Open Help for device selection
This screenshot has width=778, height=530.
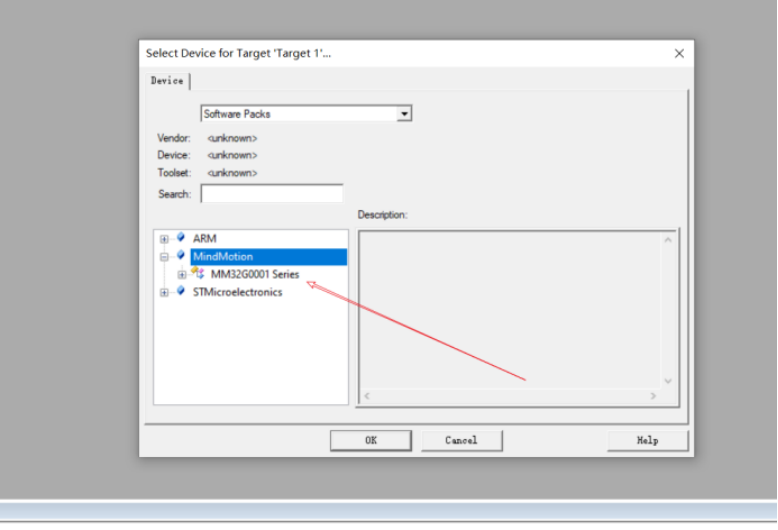coord(647,440)
